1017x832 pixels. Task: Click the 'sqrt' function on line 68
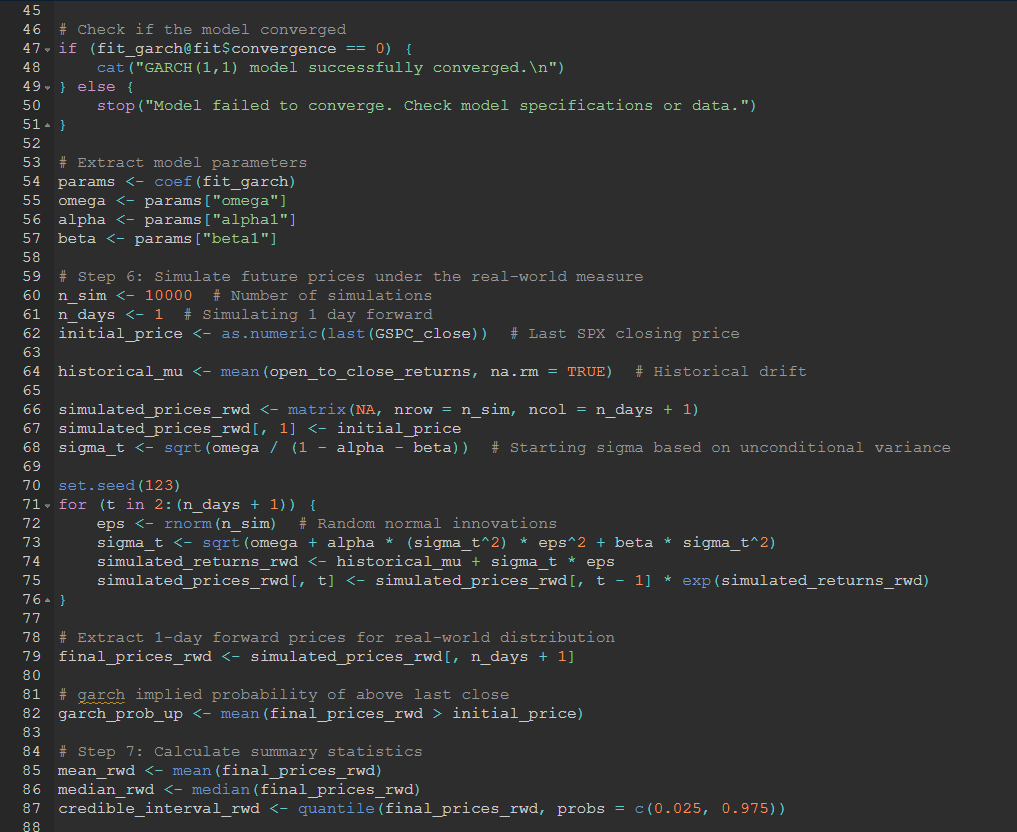coord(183,447)
